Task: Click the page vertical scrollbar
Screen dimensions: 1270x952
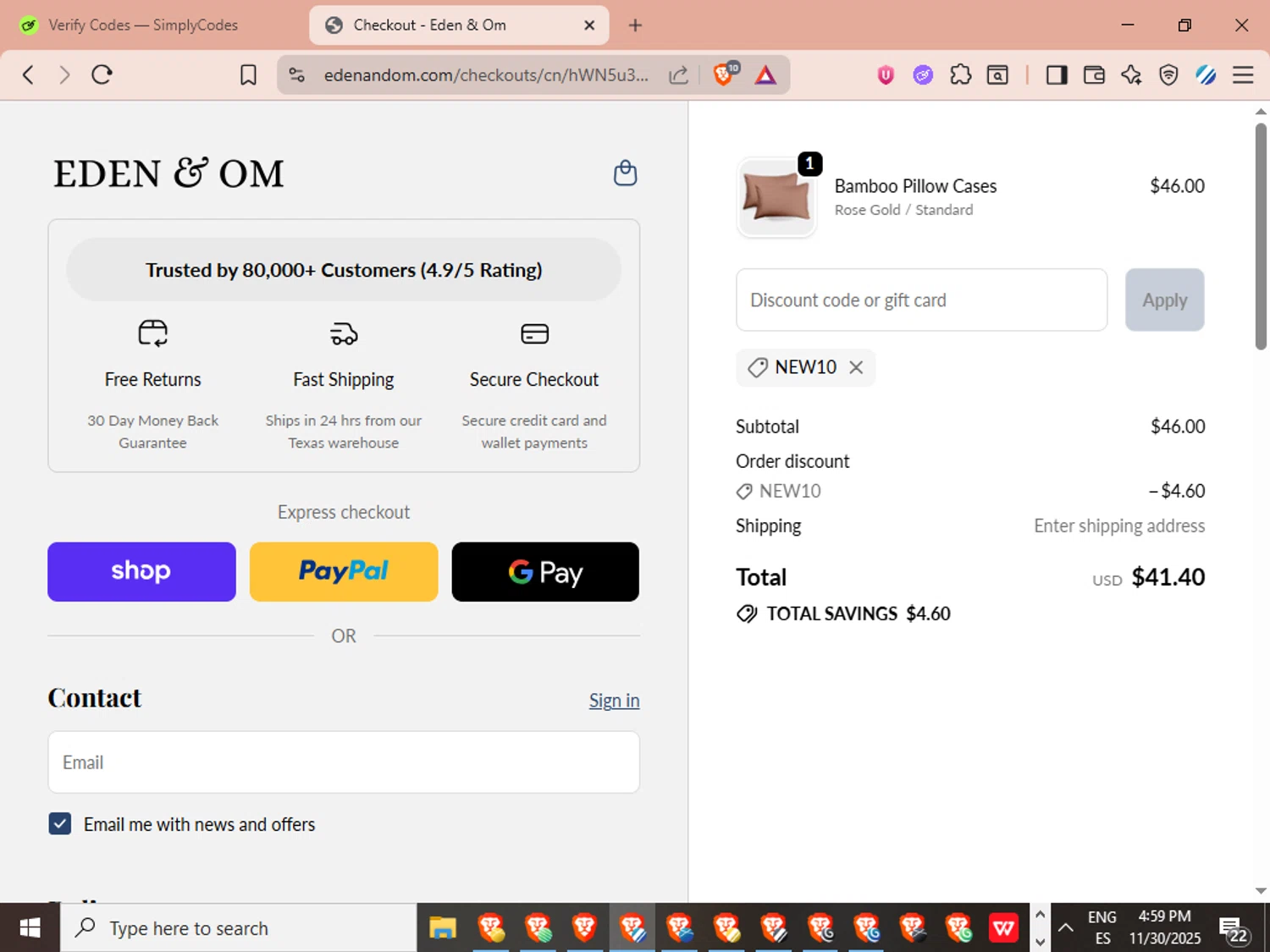Action: pos(1261,237)
